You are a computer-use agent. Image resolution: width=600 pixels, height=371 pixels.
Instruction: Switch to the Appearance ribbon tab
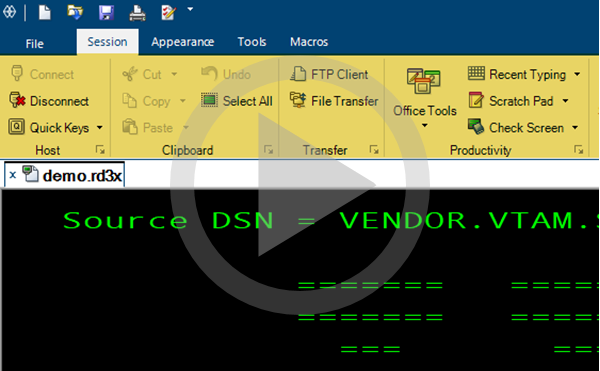click(x=183, y=42)
